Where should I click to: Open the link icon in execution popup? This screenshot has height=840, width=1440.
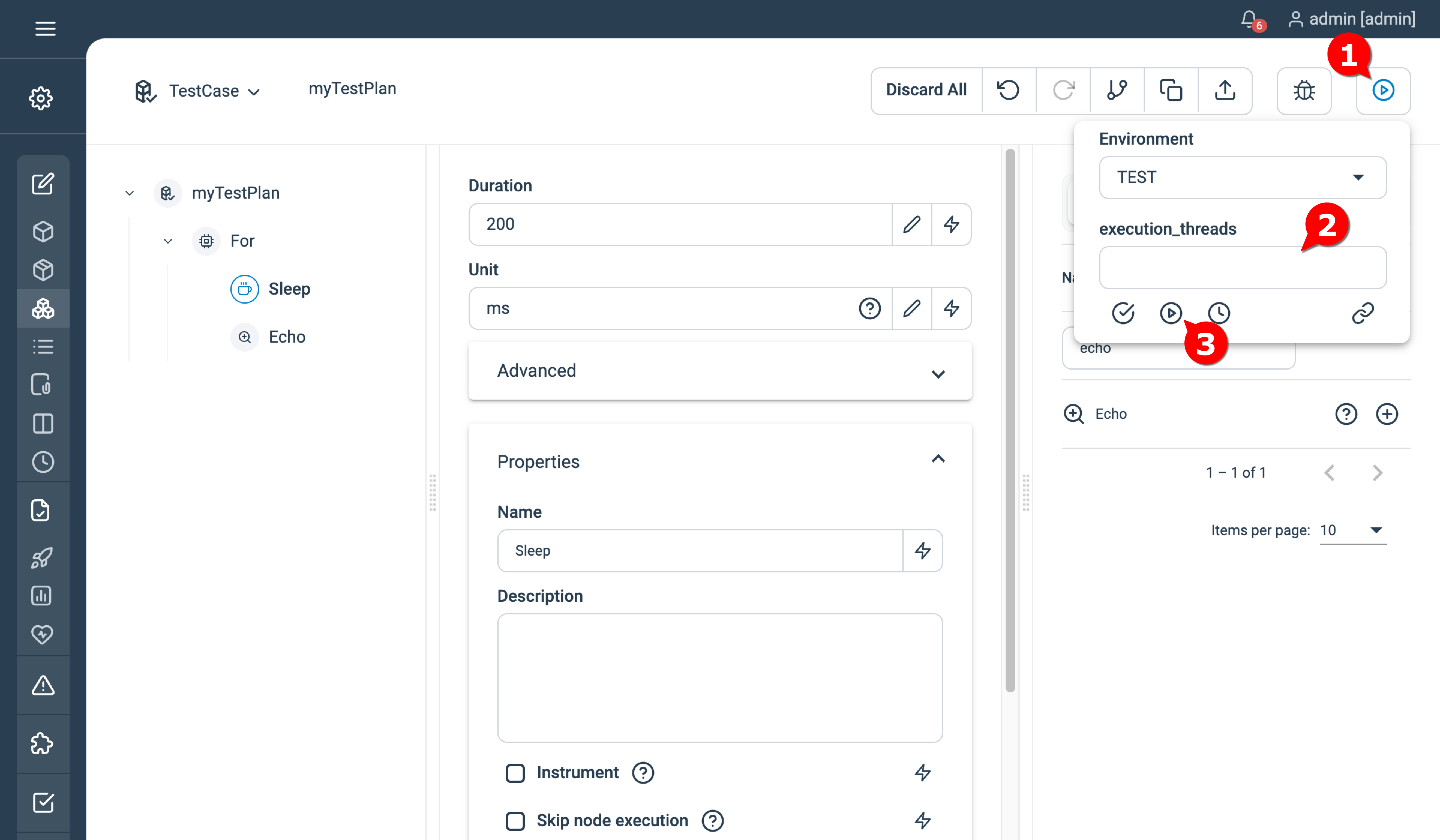pos(1364,313)
